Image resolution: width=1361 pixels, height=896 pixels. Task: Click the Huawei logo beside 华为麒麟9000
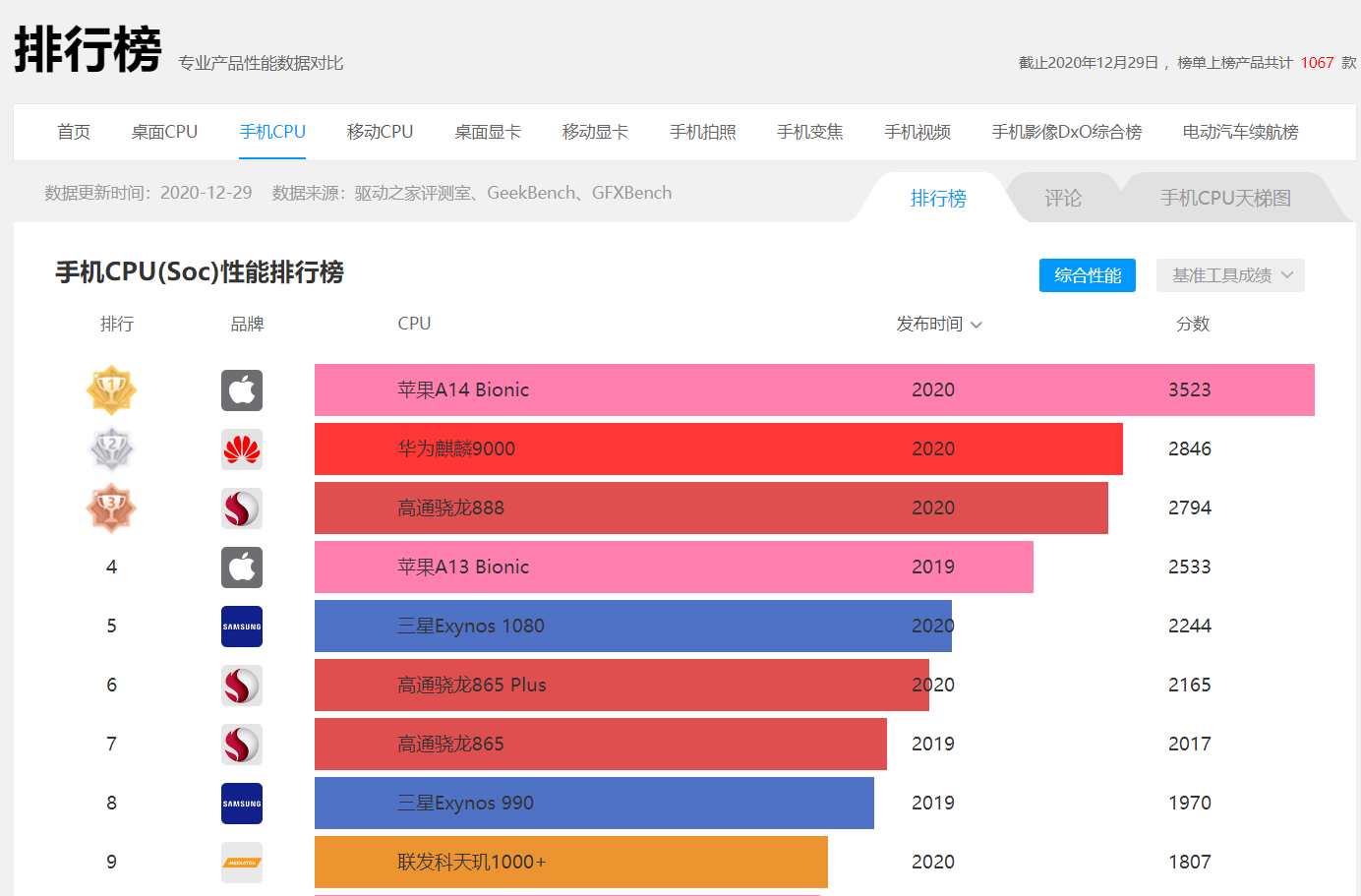tap(242, 449)
